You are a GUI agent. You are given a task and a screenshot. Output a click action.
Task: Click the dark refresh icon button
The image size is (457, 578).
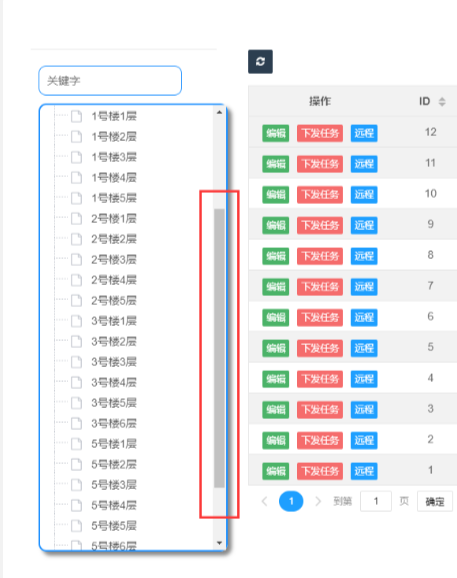260,62
